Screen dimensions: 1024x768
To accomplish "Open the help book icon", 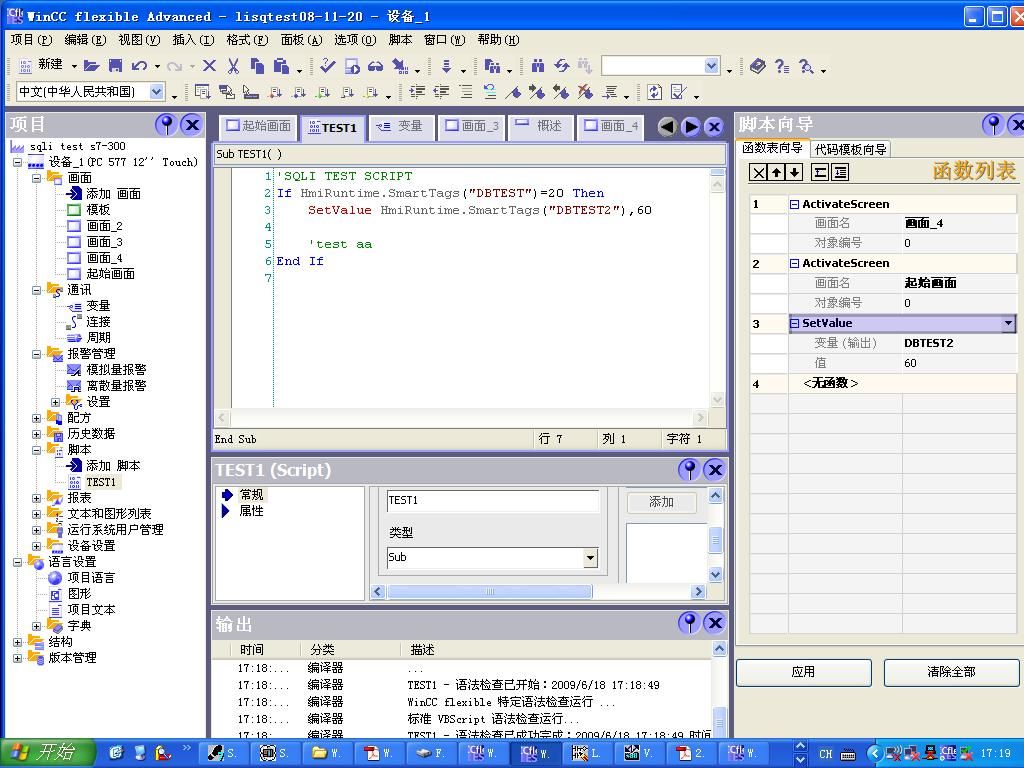I will [758, 66].
